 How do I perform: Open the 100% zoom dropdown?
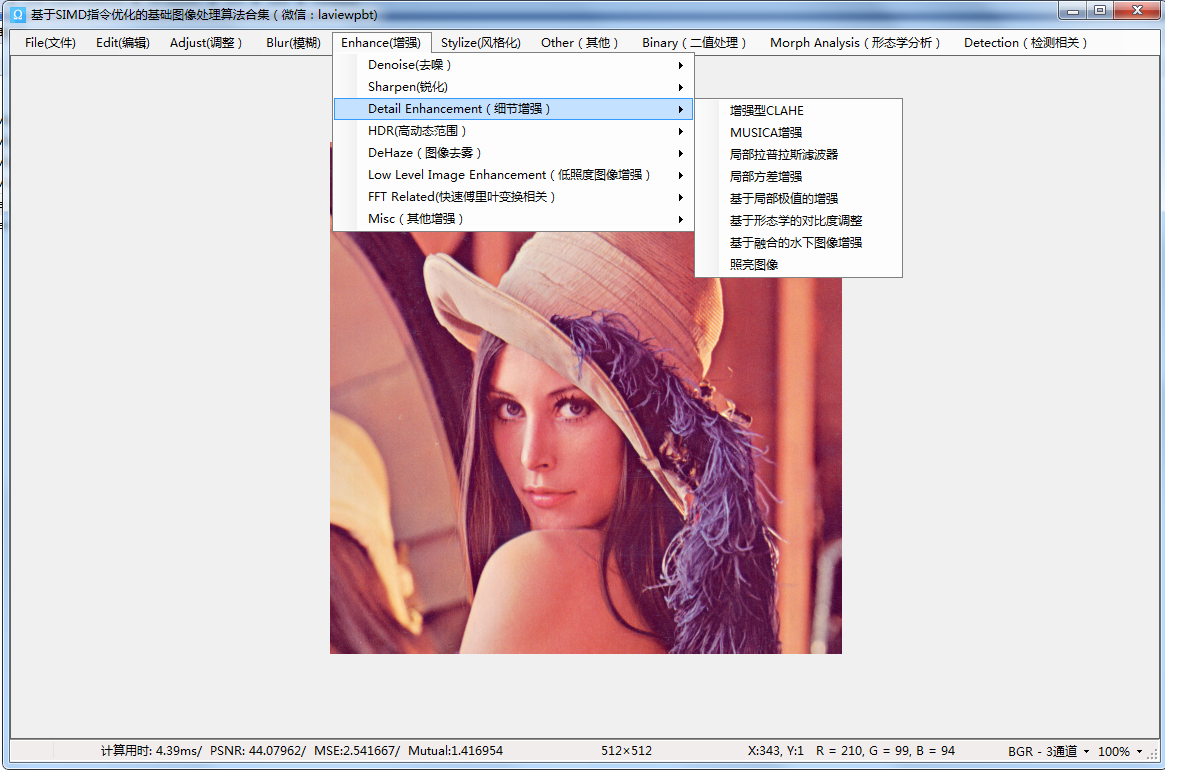click(x=1121, y=751)
